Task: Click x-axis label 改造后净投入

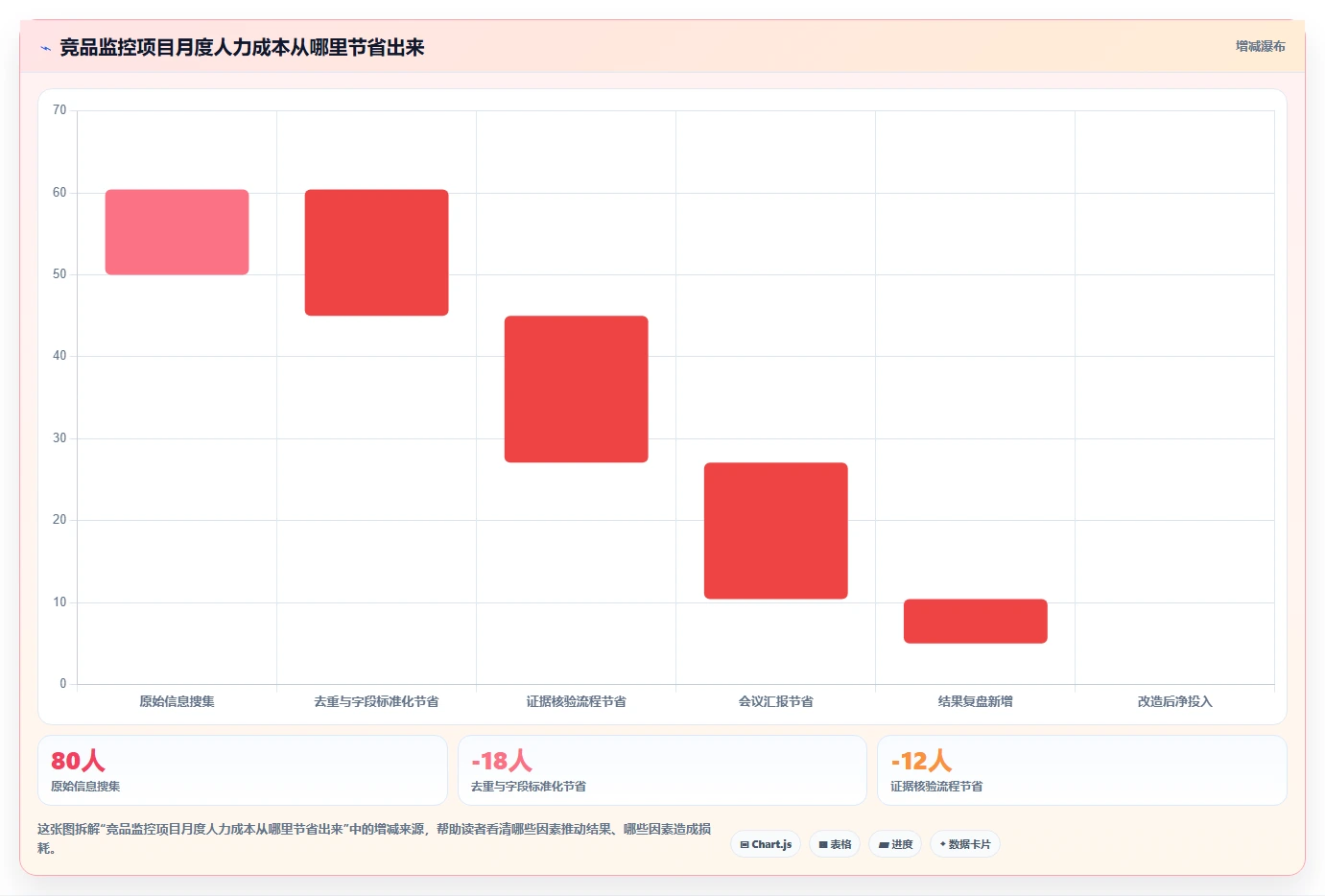Action: click(1175, 701)
